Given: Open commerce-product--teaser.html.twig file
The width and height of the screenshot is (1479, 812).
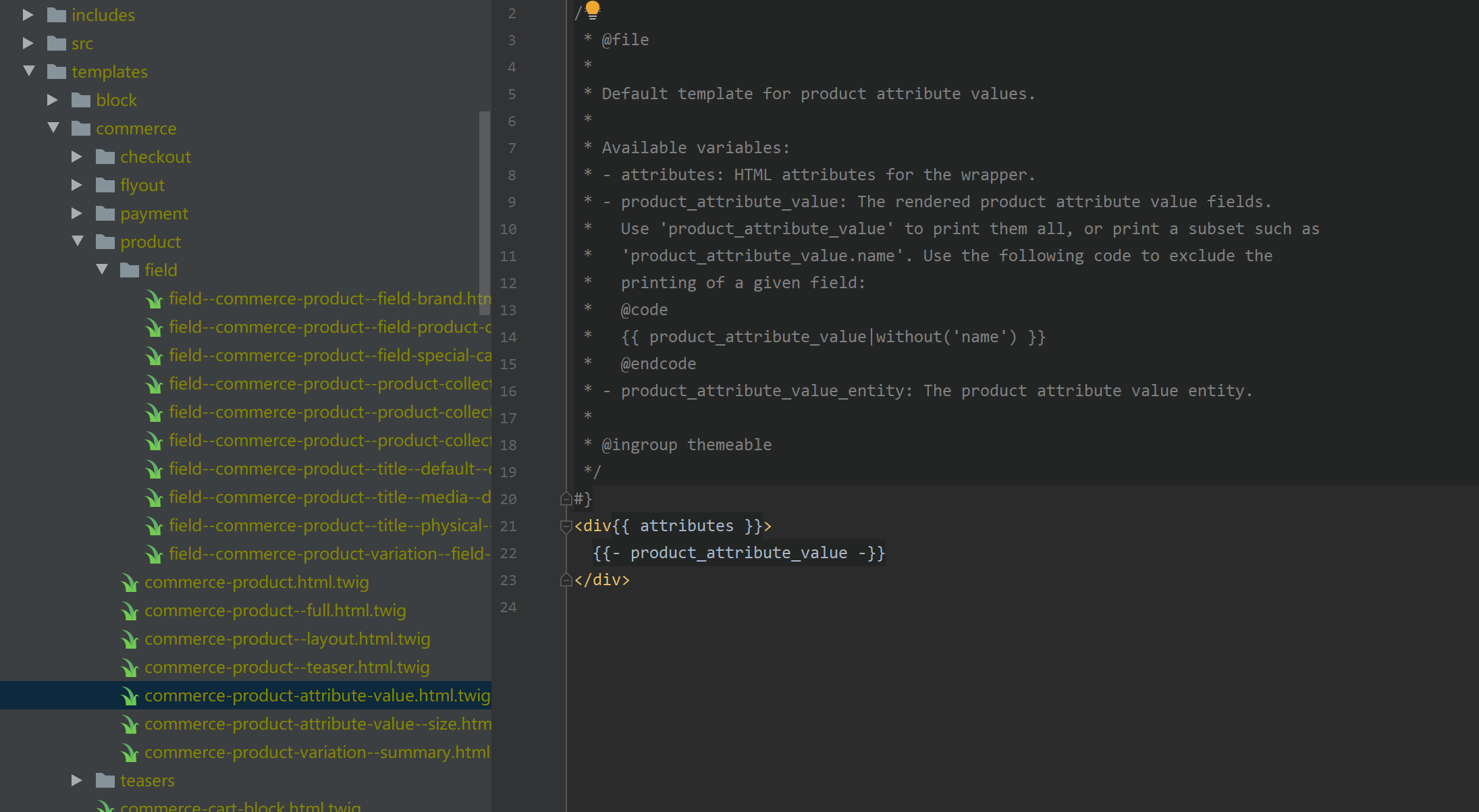Looking at the screenshot, I should 287,667.
